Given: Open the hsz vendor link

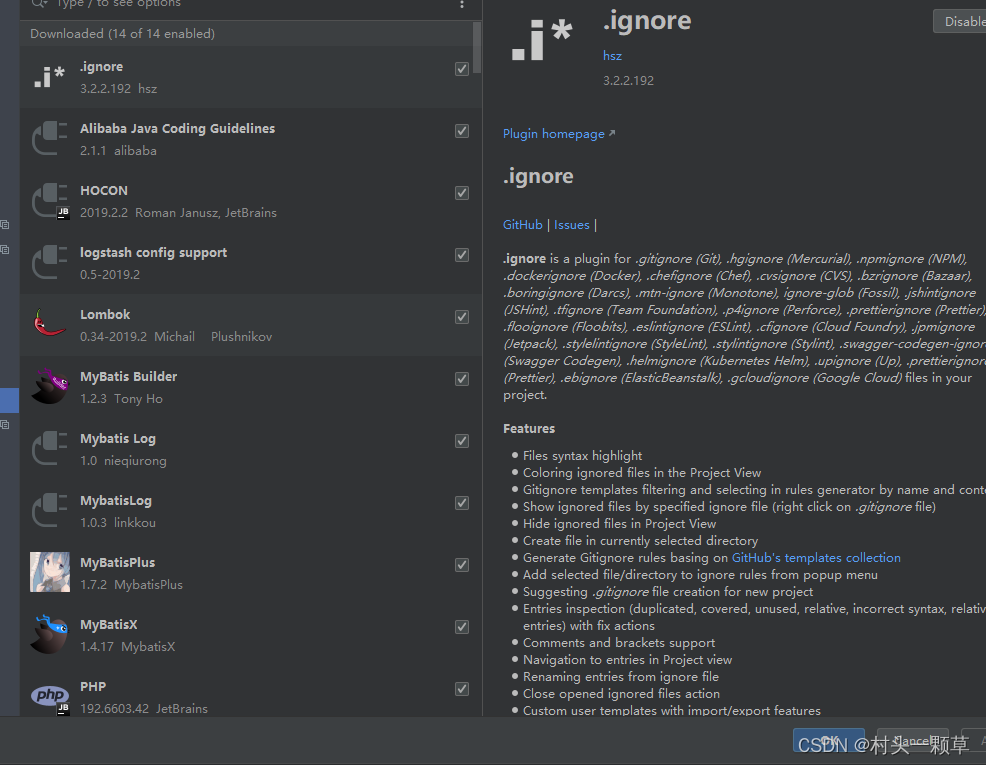Looking at the screenshot, I should tap(612, 55).
